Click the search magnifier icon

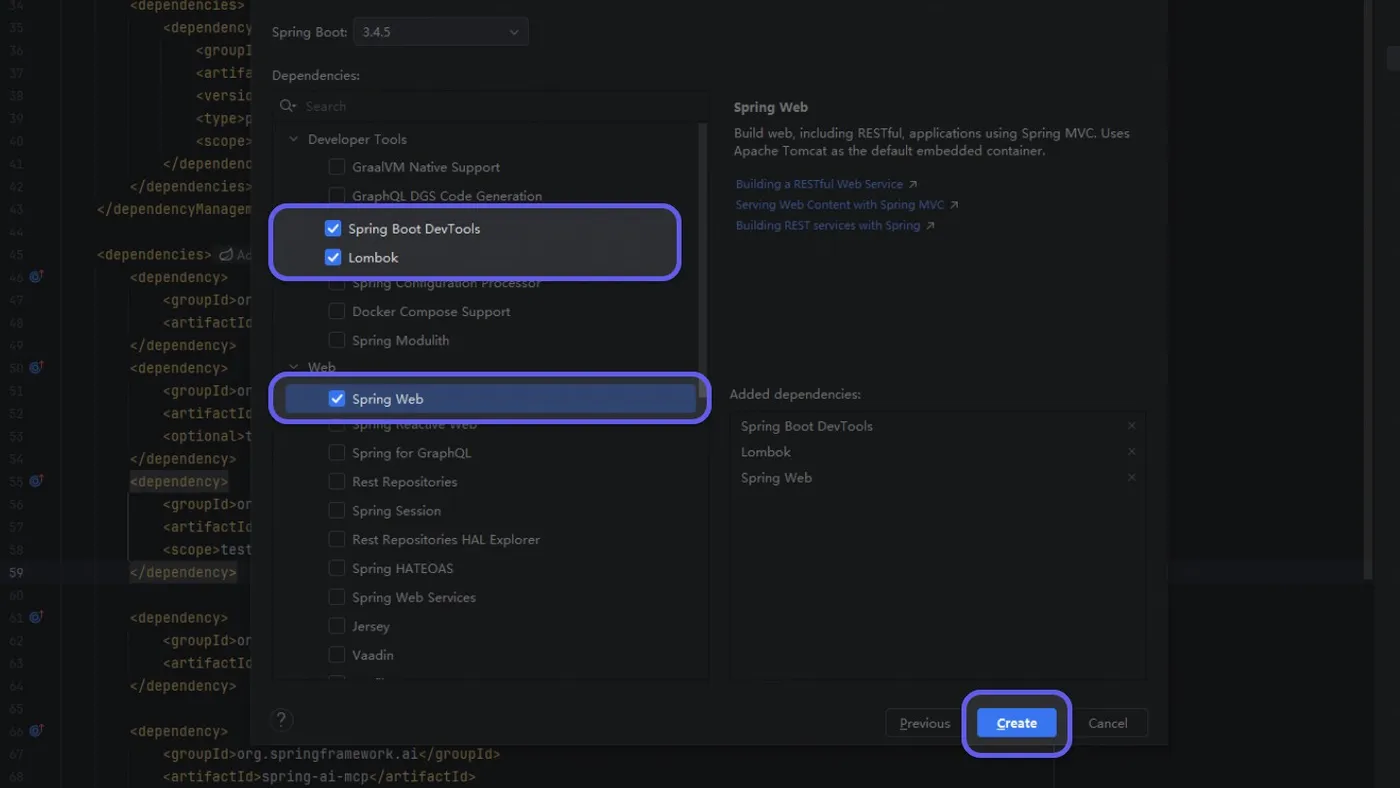point(288,106)
